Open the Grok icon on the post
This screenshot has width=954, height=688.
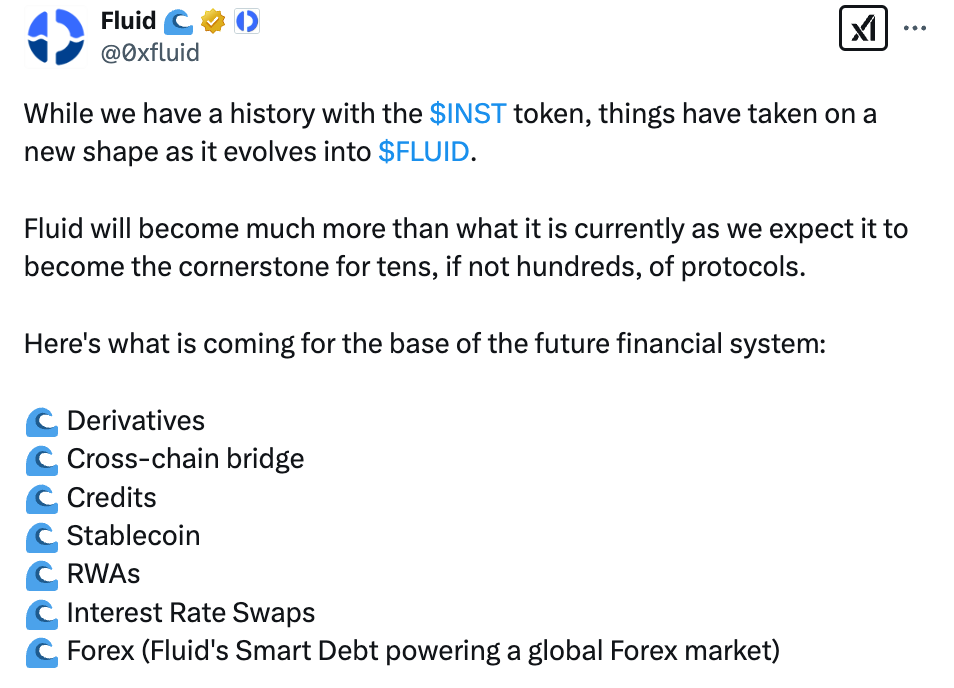(863, 30)
